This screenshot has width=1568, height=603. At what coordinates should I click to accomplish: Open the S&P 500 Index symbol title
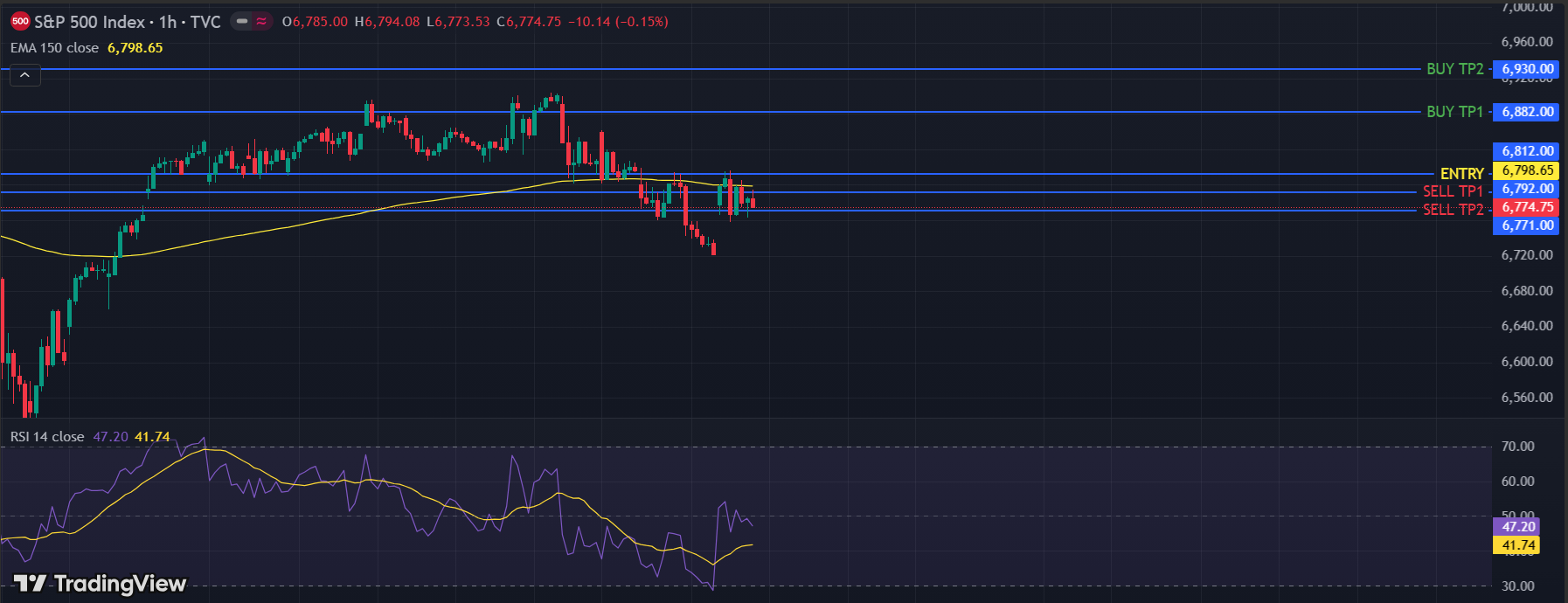pos(89,21)
